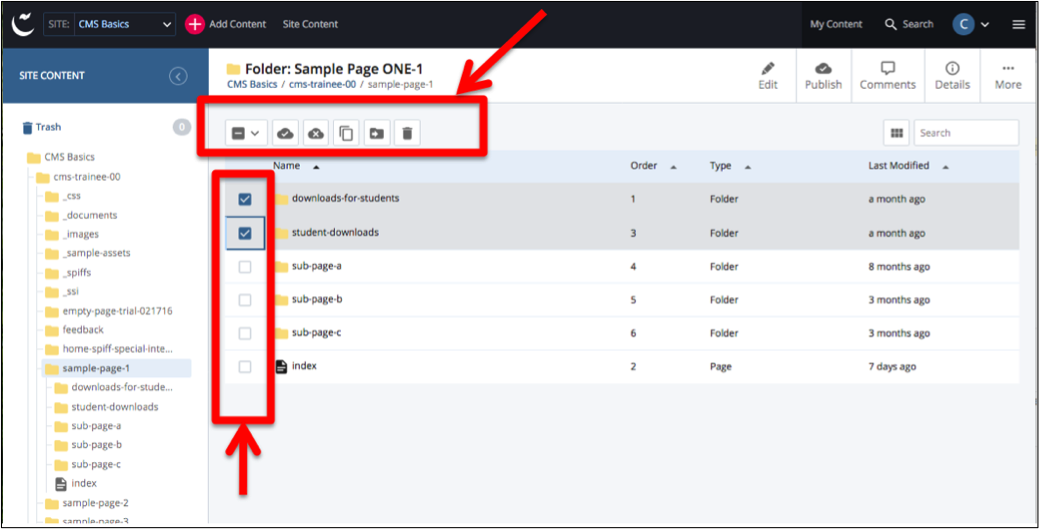Image resolution: width=1039 pixels, height=529 pixels.
Task: Open My Content in top bar
Action: pos(837,24)
